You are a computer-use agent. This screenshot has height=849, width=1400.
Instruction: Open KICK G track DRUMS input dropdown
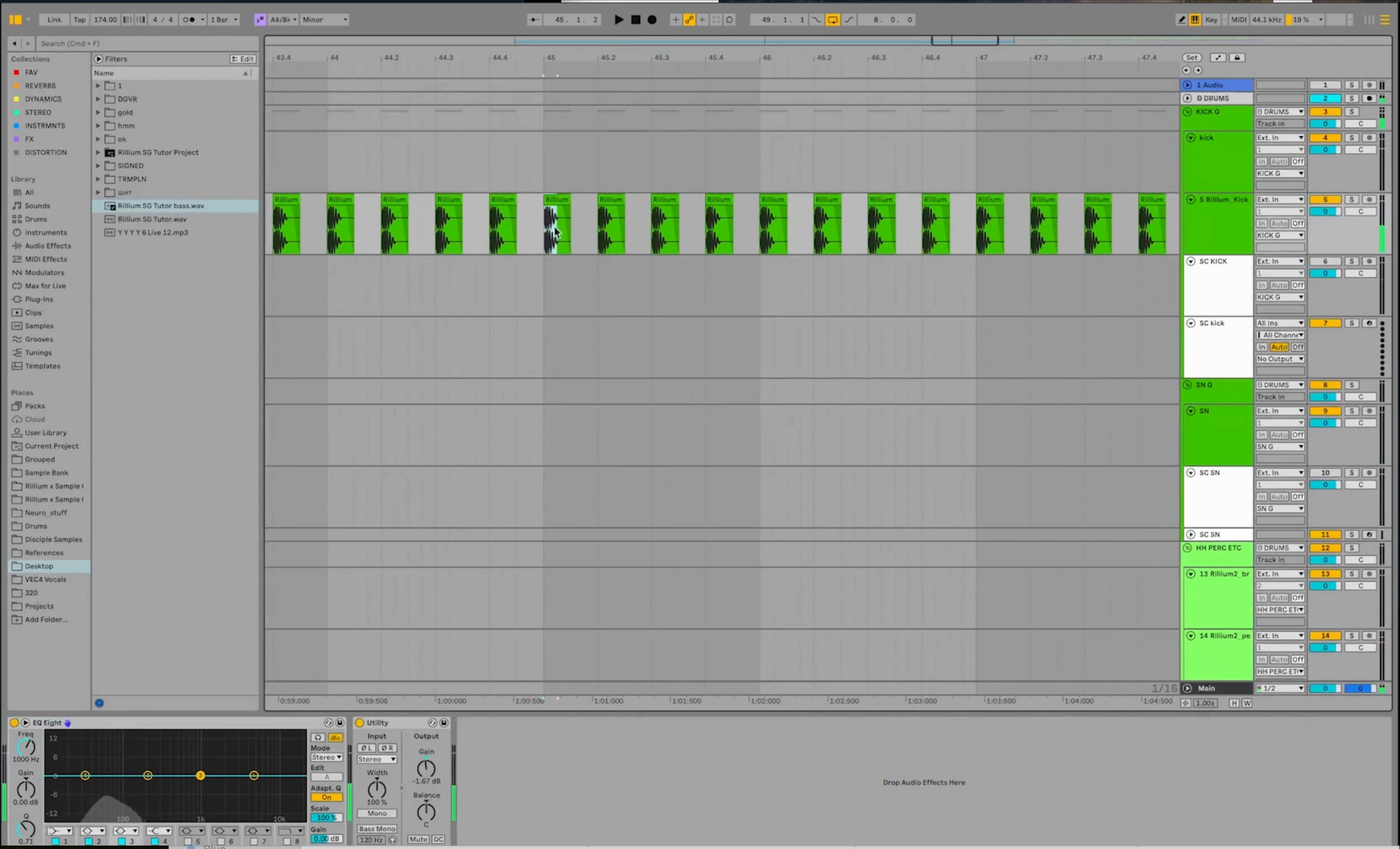click(1280, 112)
